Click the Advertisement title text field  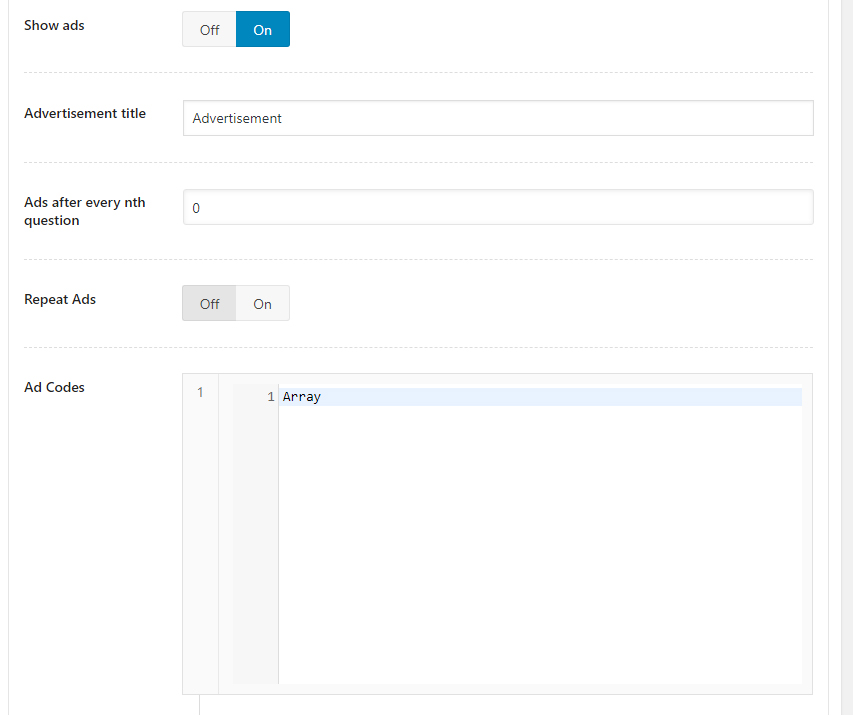click(x=497, y=118)
